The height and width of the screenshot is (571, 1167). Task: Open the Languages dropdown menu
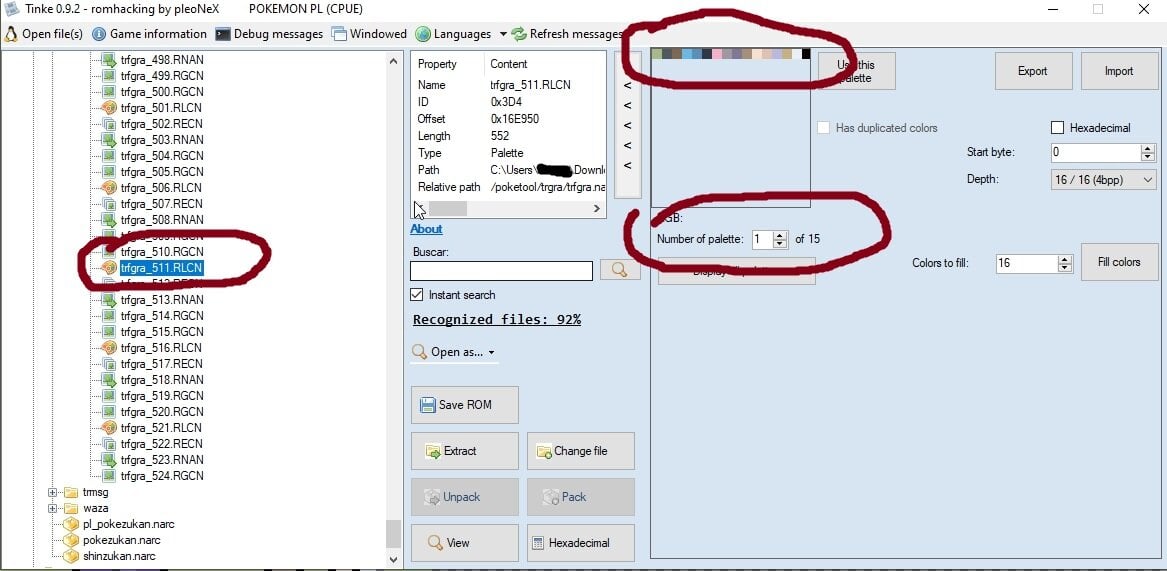pos(461,34)
